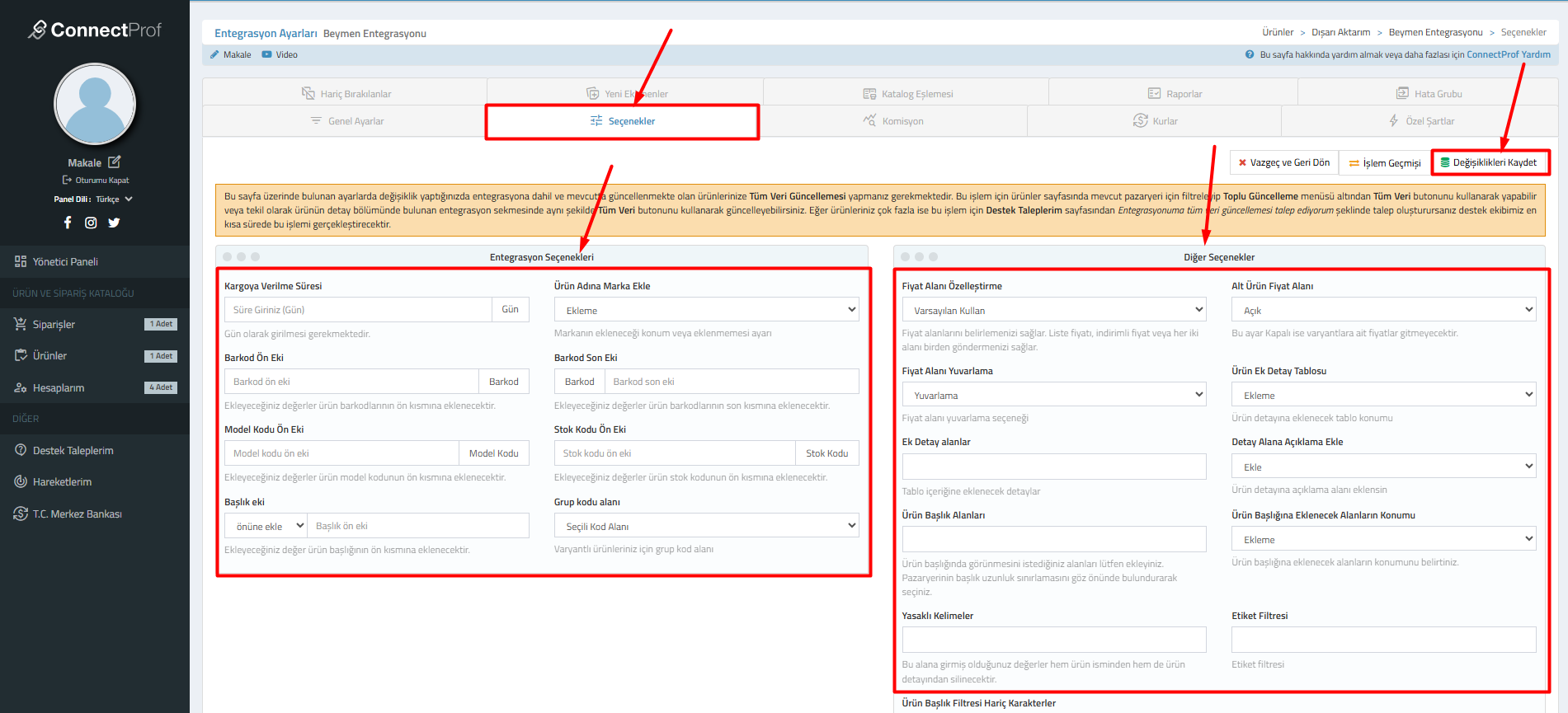Switch to the Komisyon tab
Screen dimensions: 1568x713
(x=893, y=121)
